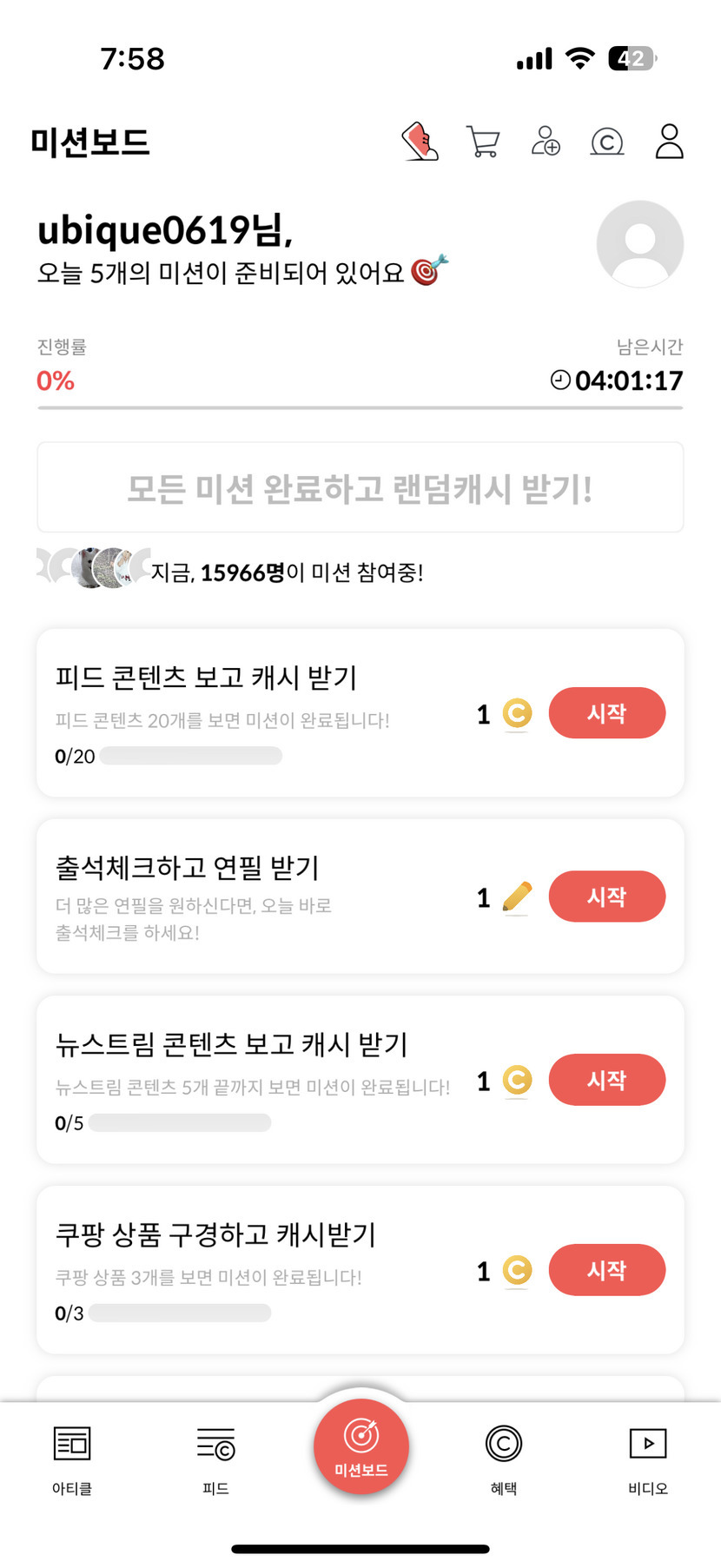Start the feed content mission
This screenshot has height=1568, width=721.
click(x=606, y=713)
